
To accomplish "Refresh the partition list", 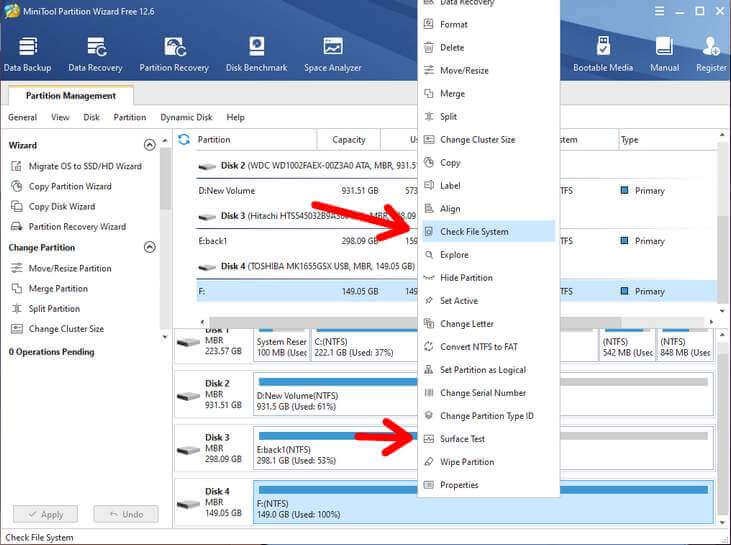I will tap(184, 139).
